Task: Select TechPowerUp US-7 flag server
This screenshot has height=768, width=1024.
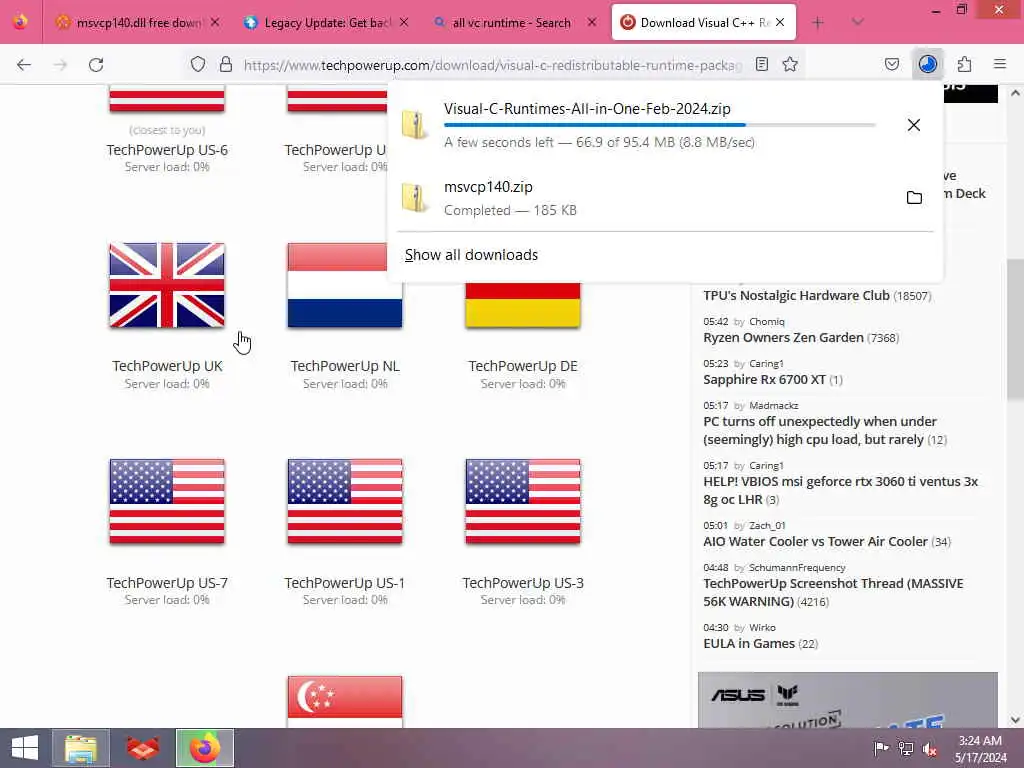Action: (167, 502)
